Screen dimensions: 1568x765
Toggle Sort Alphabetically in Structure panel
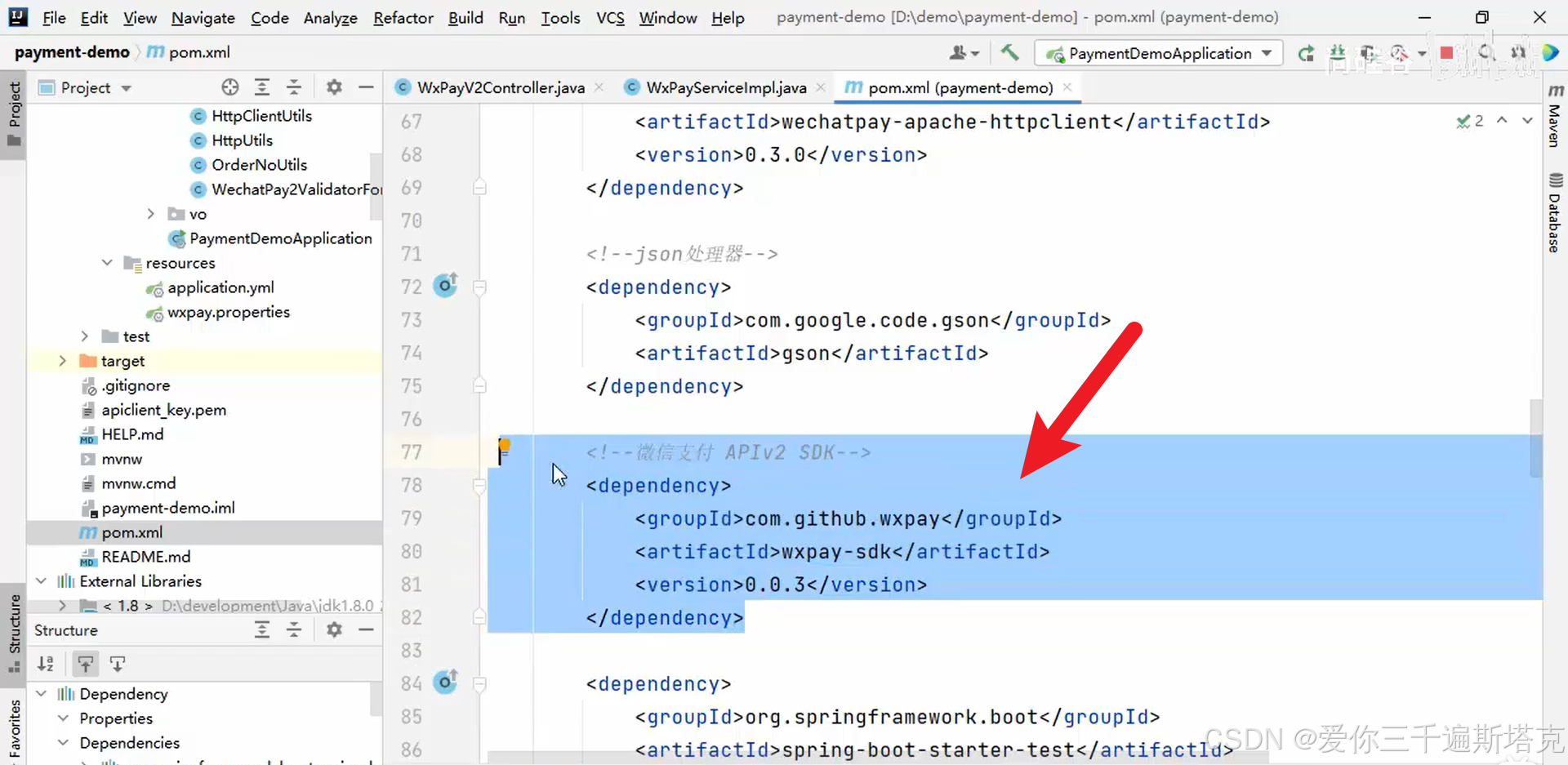[x=46, y=664]
